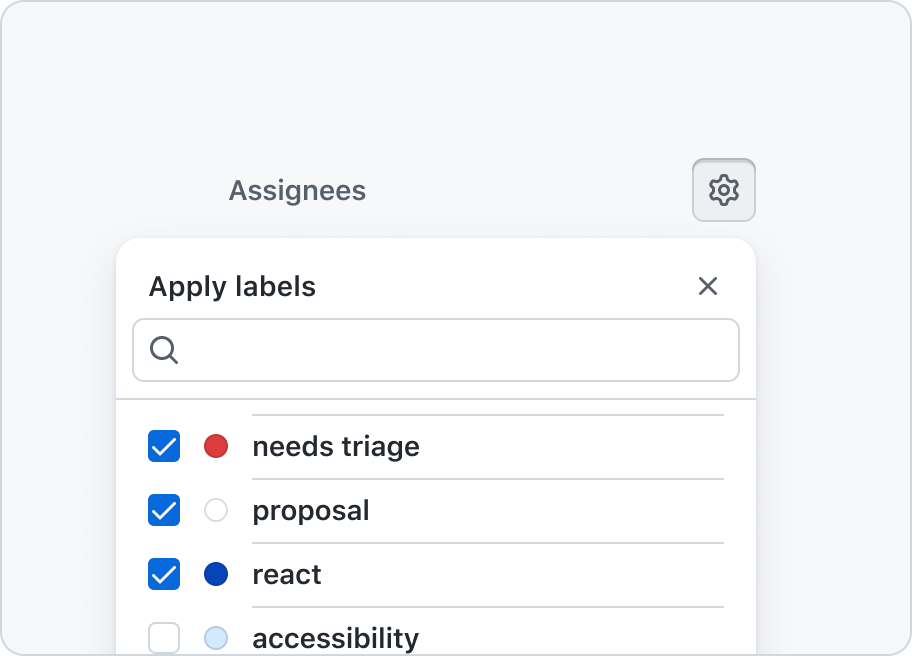This screenshot has width=912, height=656.
Task: Uncheck the needs triage checkbox
Action: (x=164, y=446)
